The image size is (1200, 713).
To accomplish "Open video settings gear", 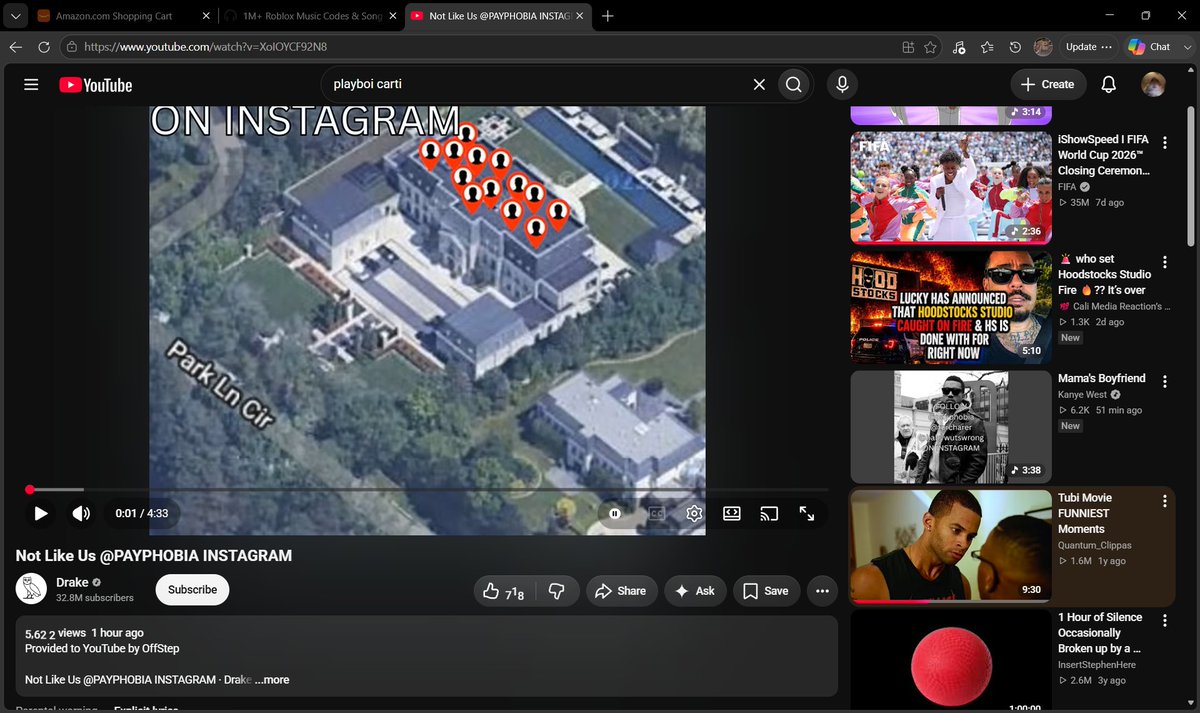I will tap(694, 513).
